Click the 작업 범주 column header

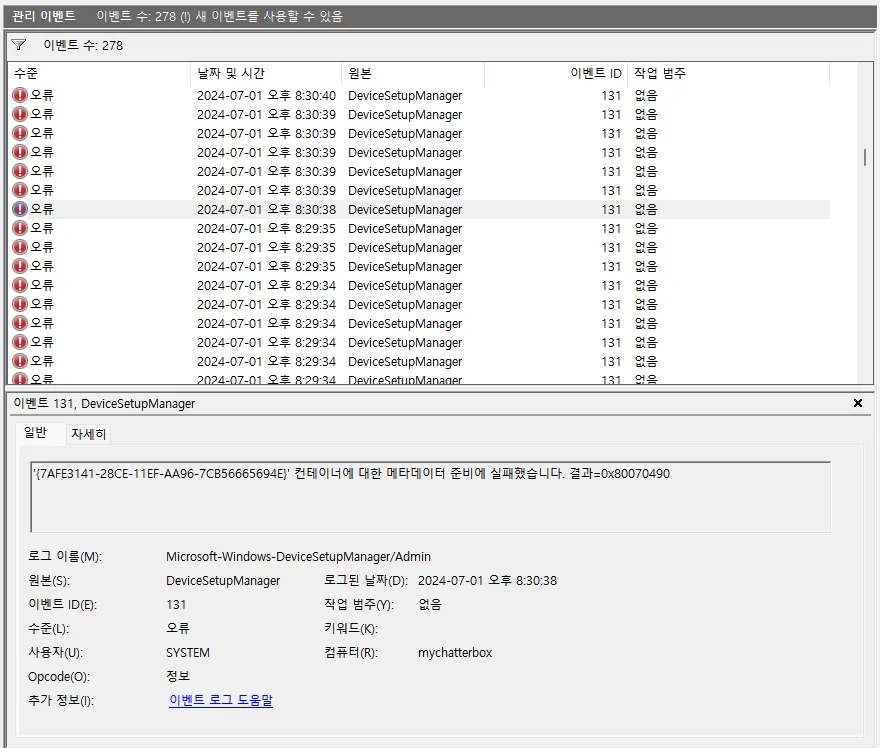(728, 74)
